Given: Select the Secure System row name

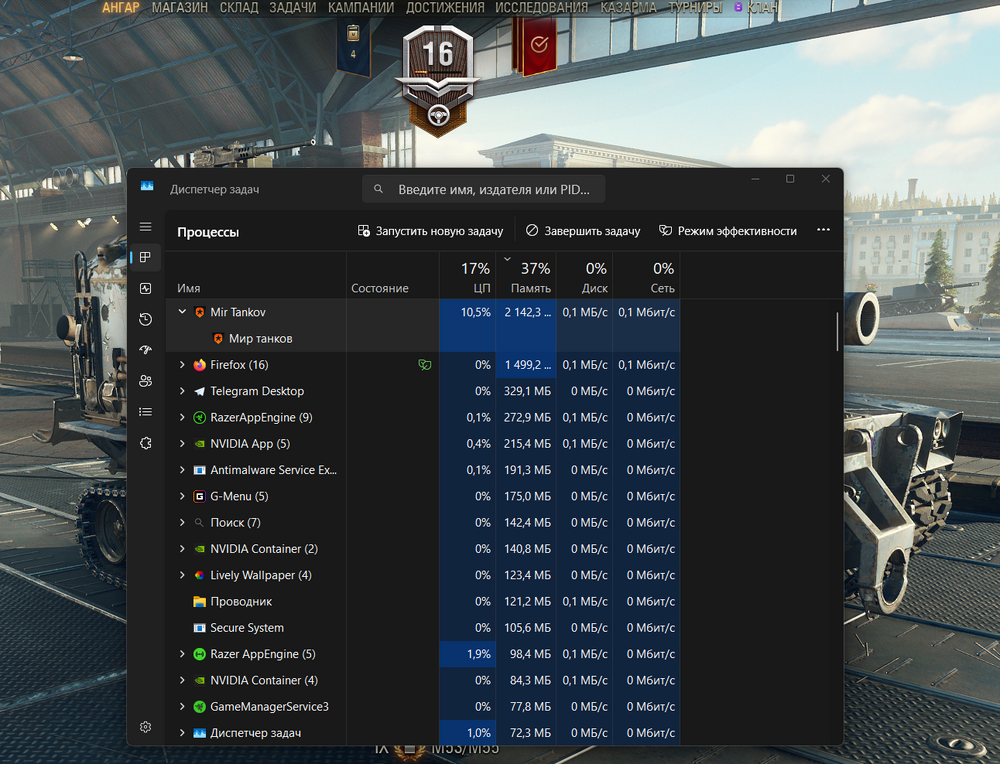Looking at the screenshot, I should [x=247, y=628].
